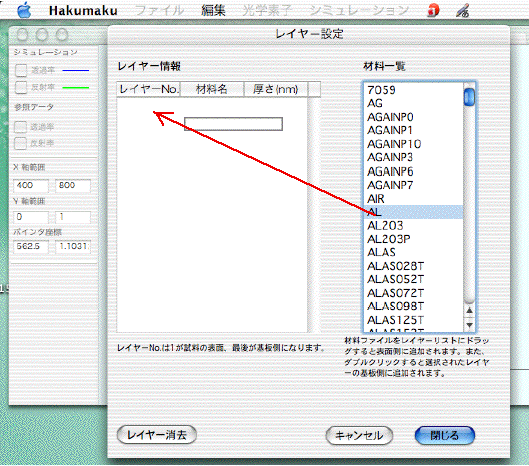This screenshot has height=466, width=529.
Task: Click the background window's zoom button
Action: 62,35
